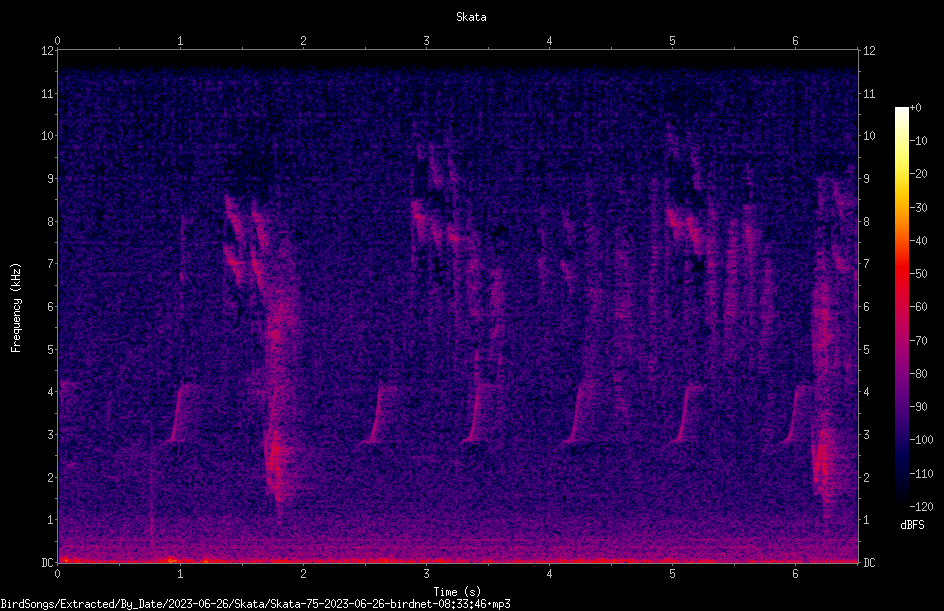Click the file path text ending in 08:33:46.mp3
The image size is (944, 611).
[255, 604]
